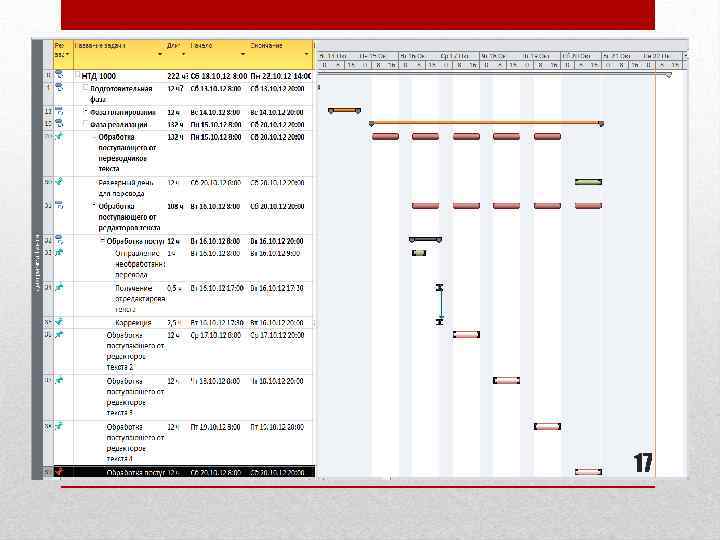The height and width of the screenshot is (540, 720).
Task: Select Gantt bar for редакторов текста 3
Action: 506,380
